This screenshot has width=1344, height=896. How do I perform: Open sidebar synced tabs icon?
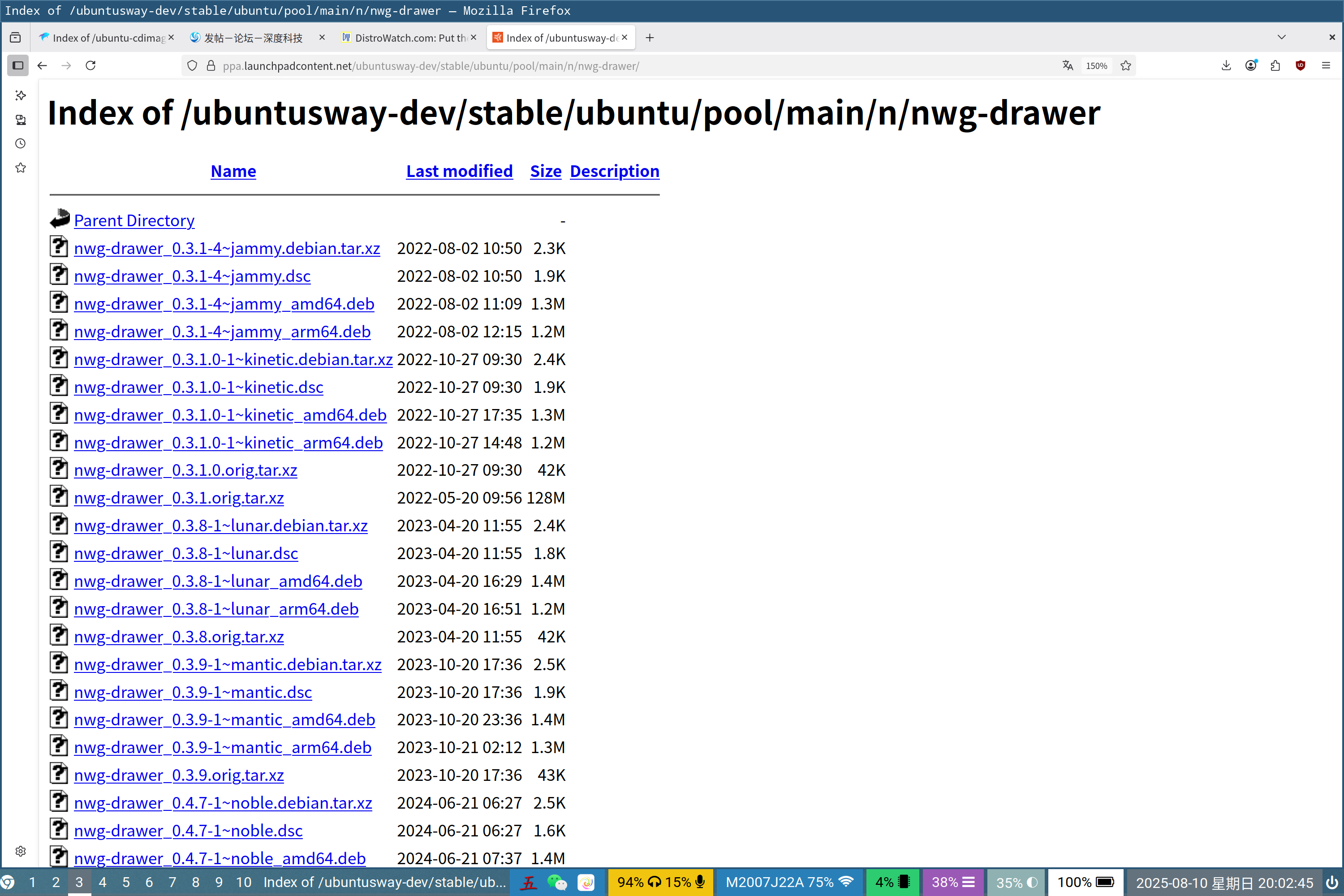21,120
